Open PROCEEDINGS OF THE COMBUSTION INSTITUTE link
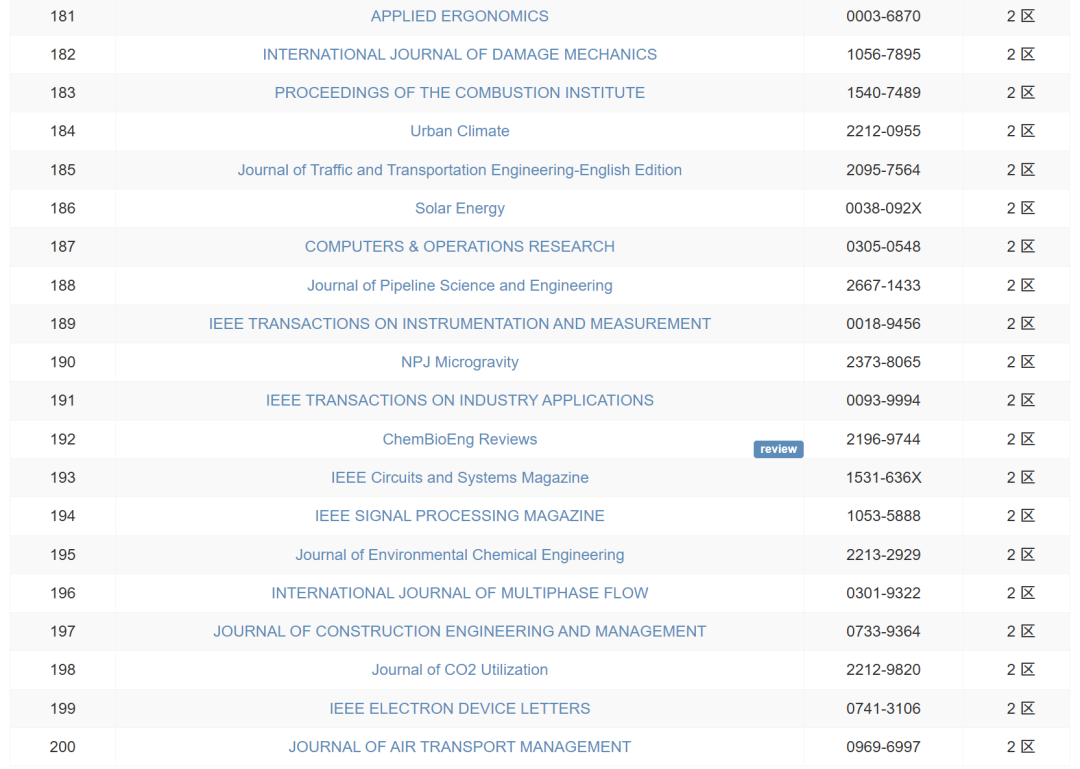The height and width of the screenshot is (769, 1080). pyautogui.click(x=459, y=92)
